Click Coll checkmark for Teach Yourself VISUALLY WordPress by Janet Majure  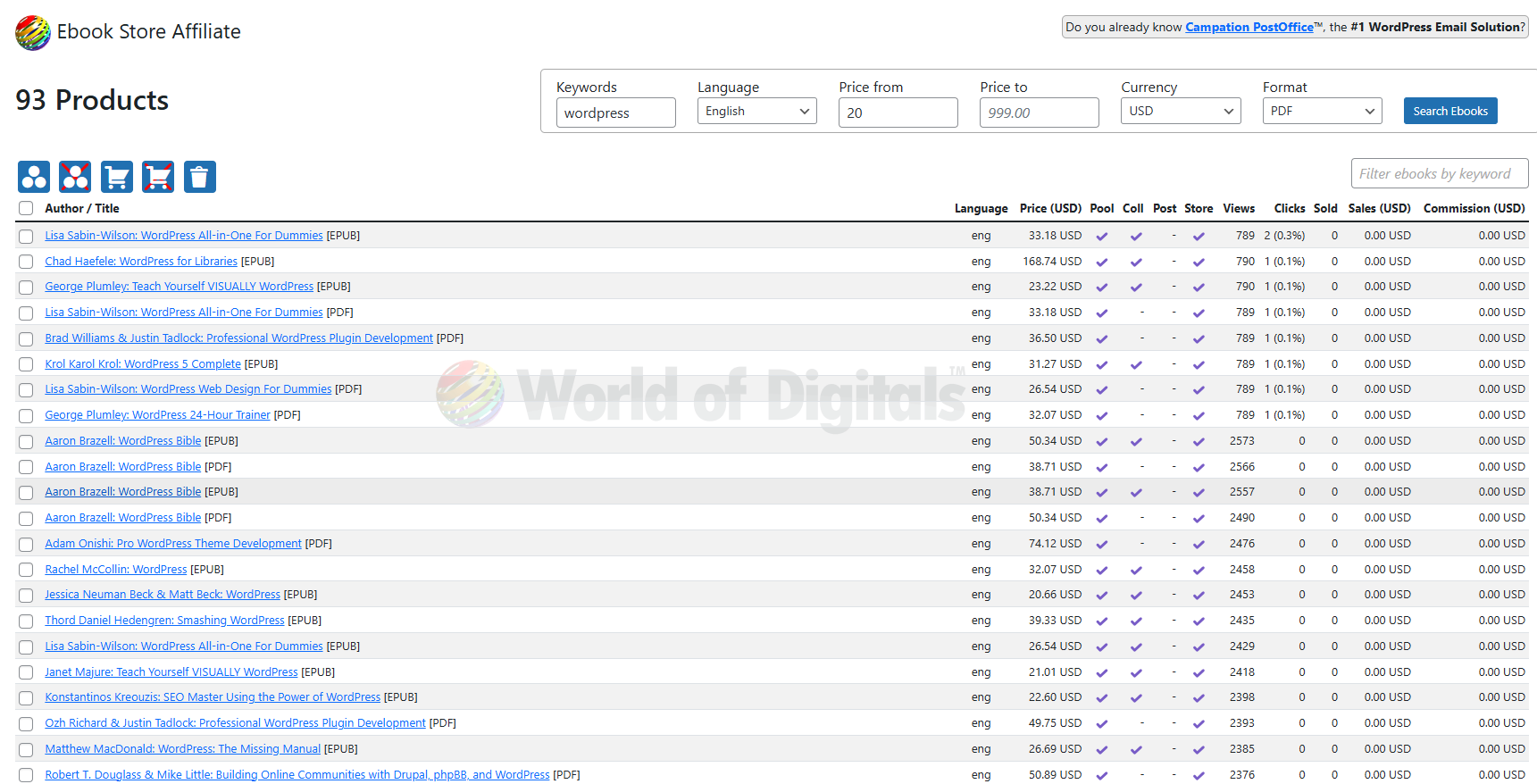(x=1136, y=673)
